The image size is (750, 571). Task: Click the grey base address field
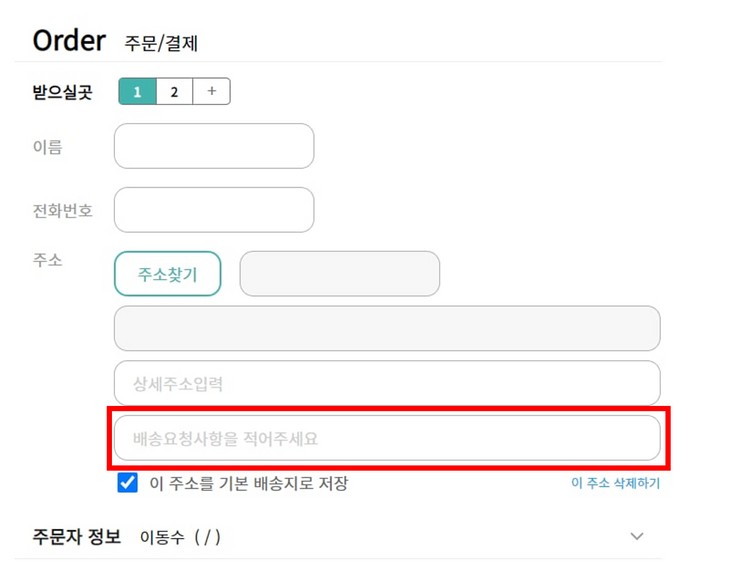387,328
